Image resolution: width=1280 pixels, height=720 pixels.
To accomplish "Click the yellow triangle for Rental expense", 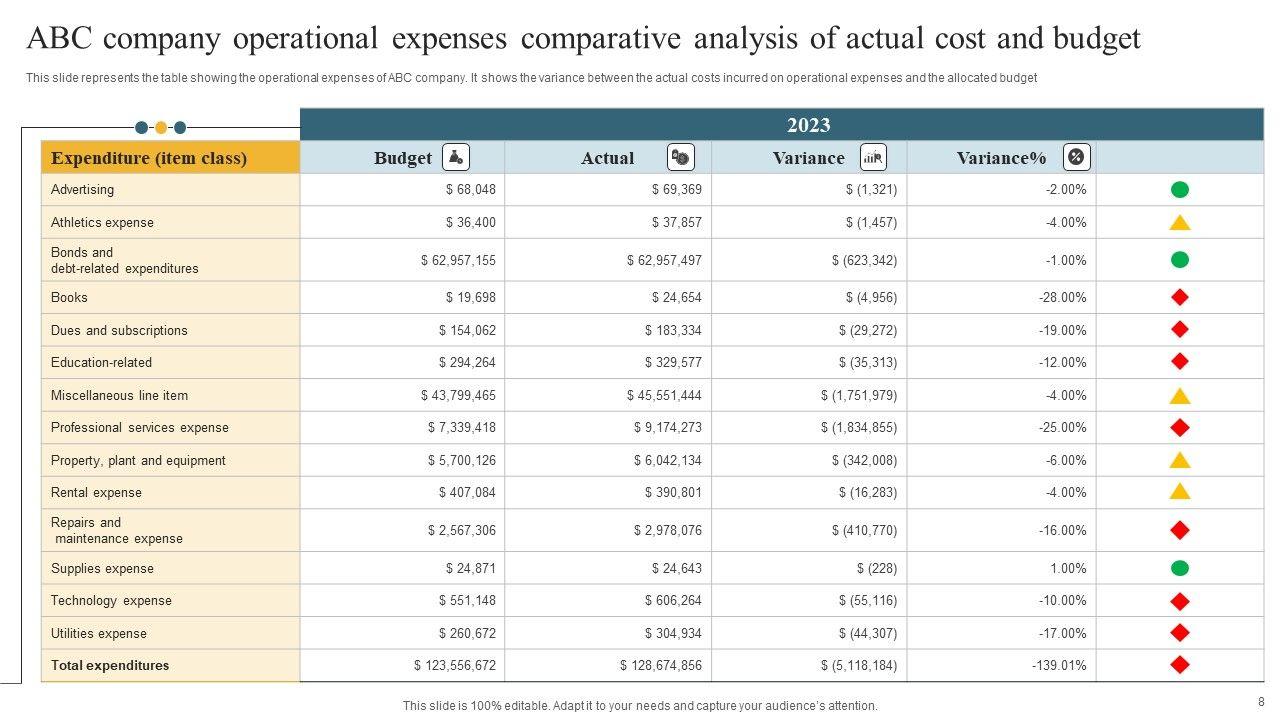I will point(1180,492).
